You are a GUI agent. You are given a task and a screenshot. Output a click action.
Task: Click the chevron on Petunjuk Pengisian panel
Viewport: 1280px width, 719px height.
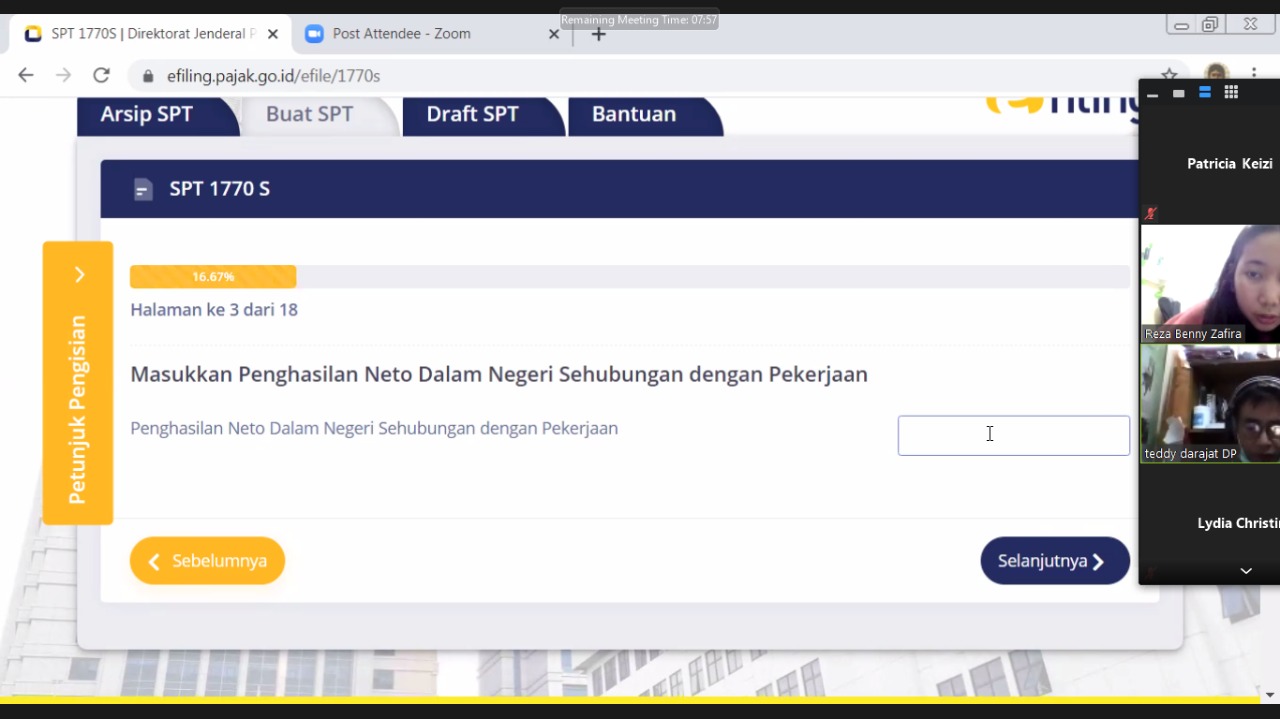point(79,275)
